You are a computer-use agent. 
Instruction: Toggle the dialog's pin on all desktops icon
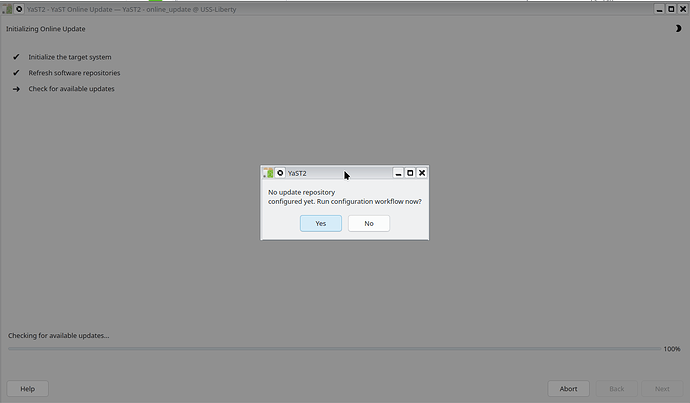tap(280, 173)
